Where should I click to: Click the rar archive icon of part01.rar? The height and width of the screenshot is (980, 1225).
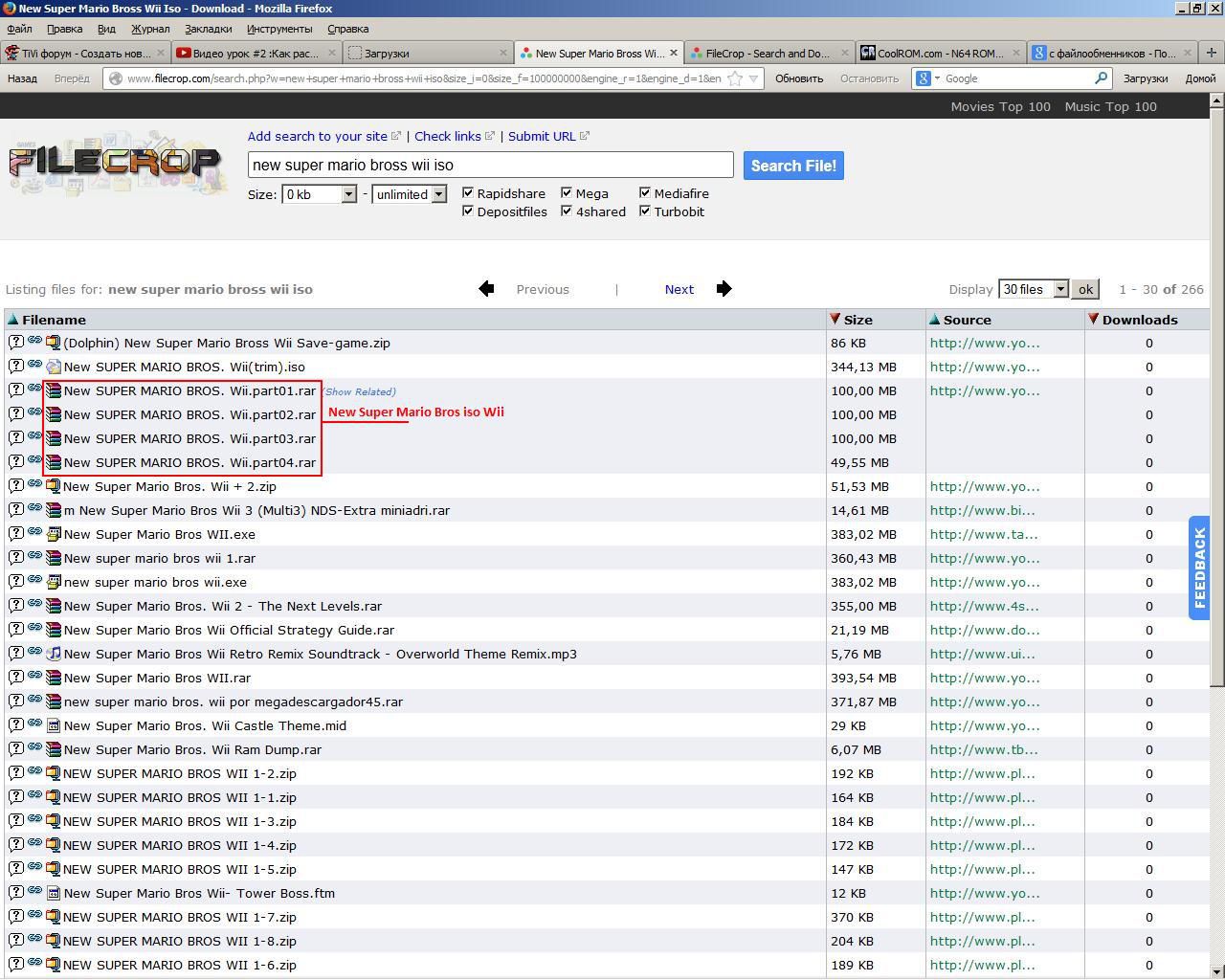coord(54,390)
